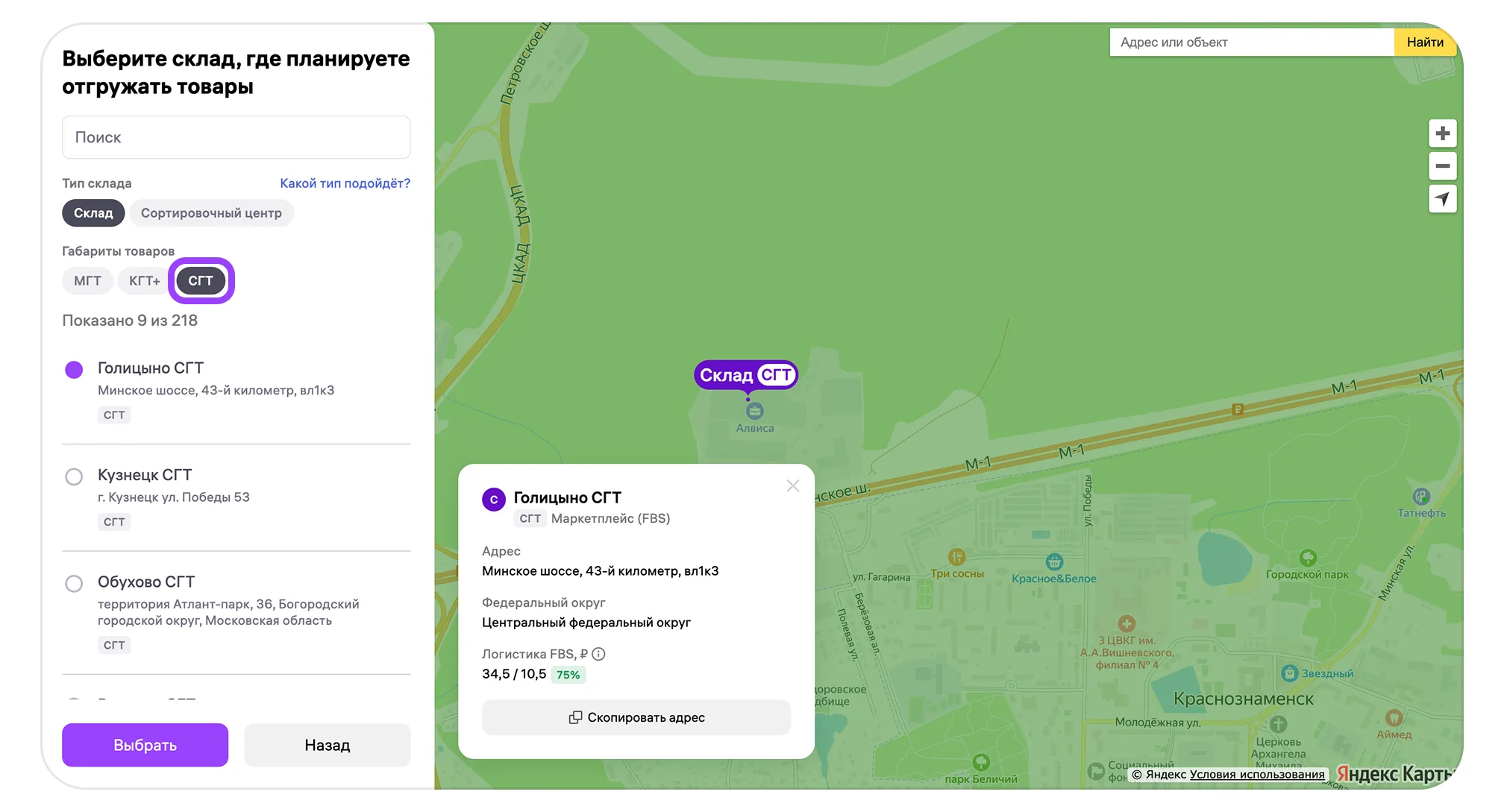Click the Три сосны restaurant icon
This screenshot has width=1504, height=812.
(956, 557)
